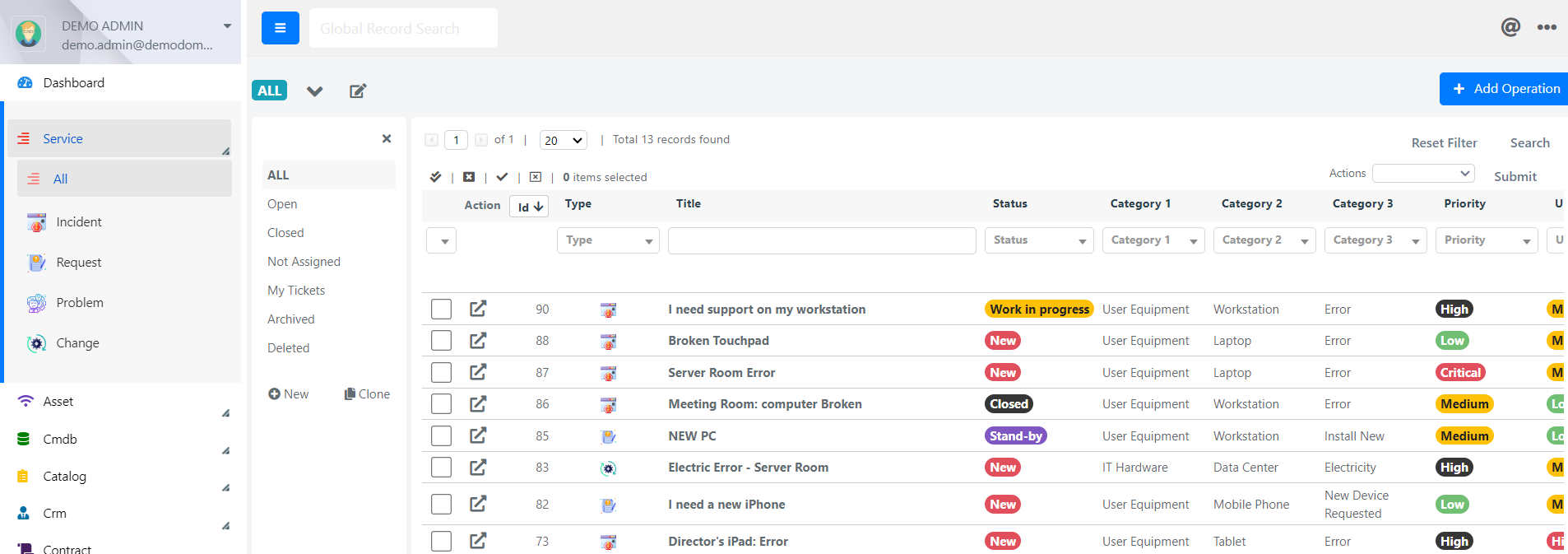Open record 86 via its open icon

pos(478,403)
